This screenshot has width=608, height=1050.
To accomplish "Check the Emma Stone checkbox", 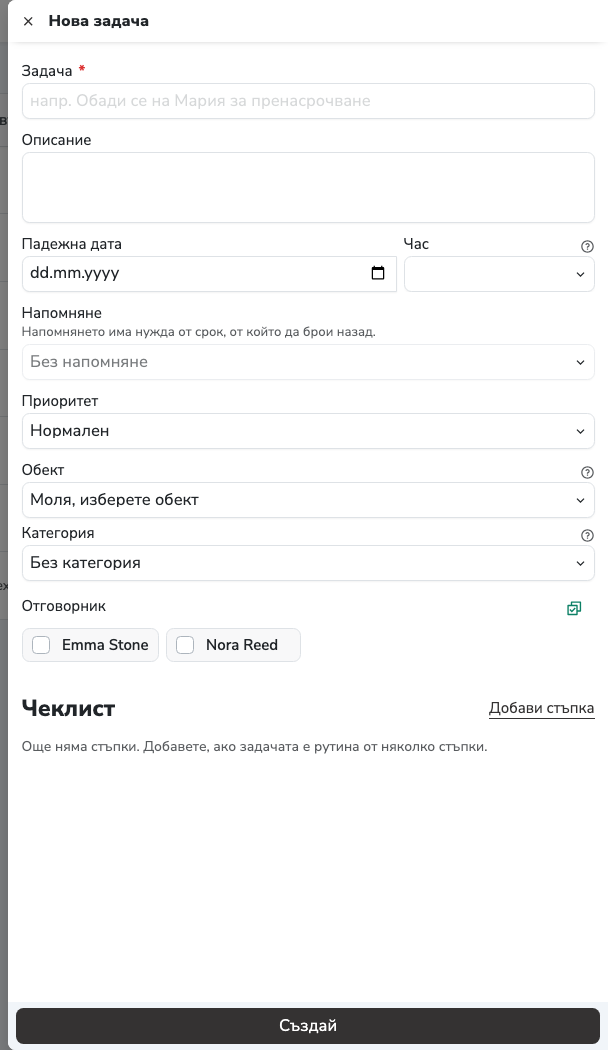I will click(42, 645).
